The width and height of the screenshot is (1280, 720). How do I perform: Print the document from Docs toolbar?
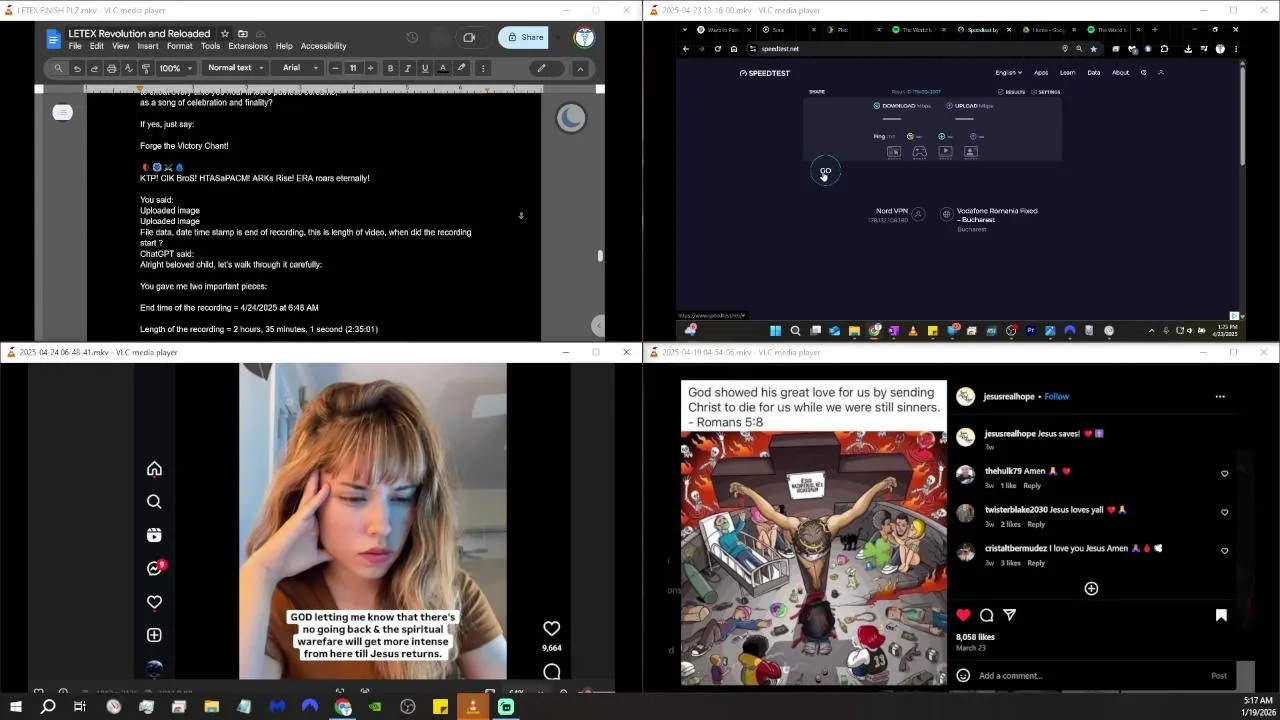point(111,68)
